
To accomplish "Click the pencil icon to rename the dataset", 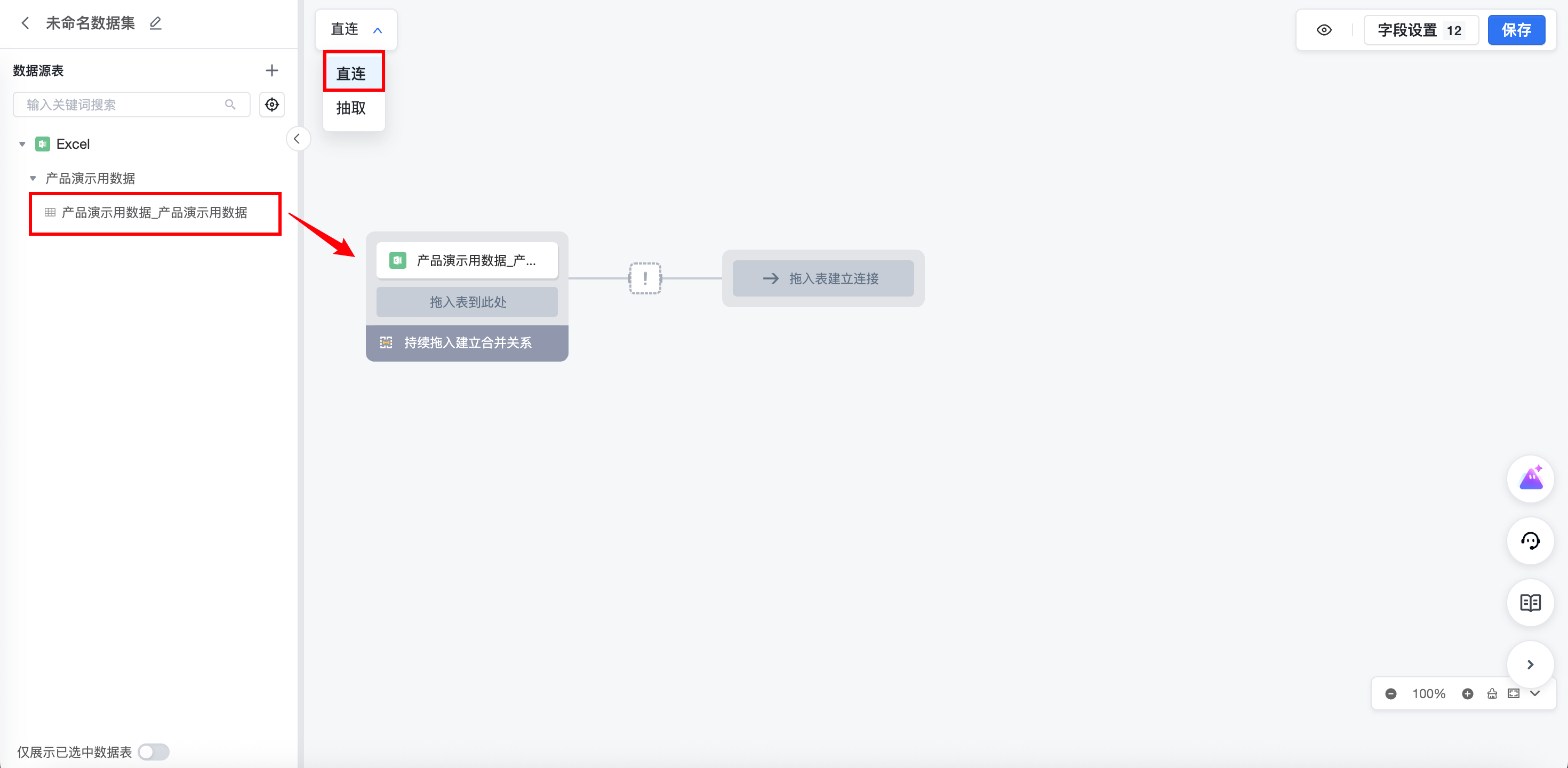I will [156, 23].
